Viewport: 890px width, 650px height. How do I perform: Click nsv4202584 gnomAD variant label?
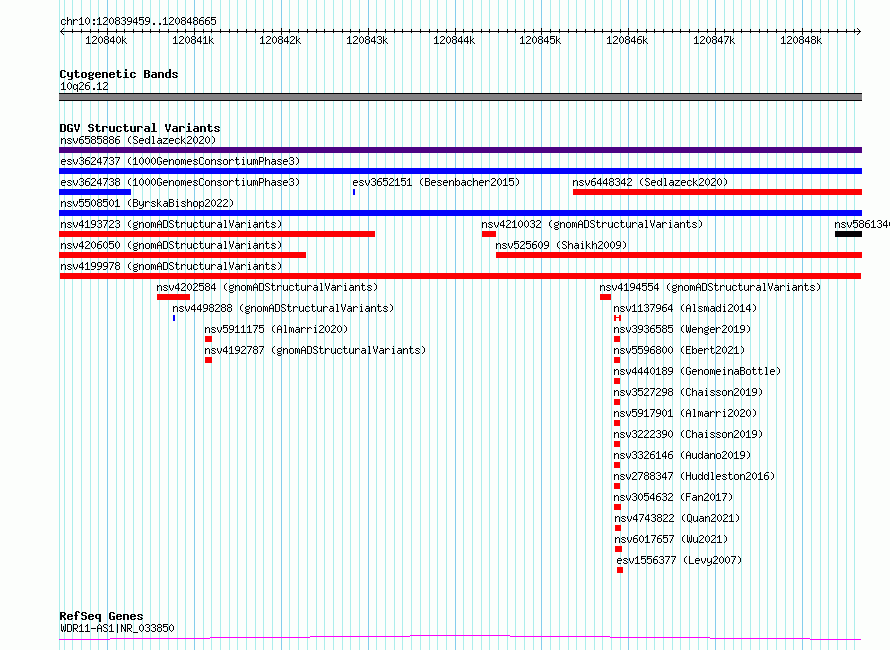coord(267,287)
